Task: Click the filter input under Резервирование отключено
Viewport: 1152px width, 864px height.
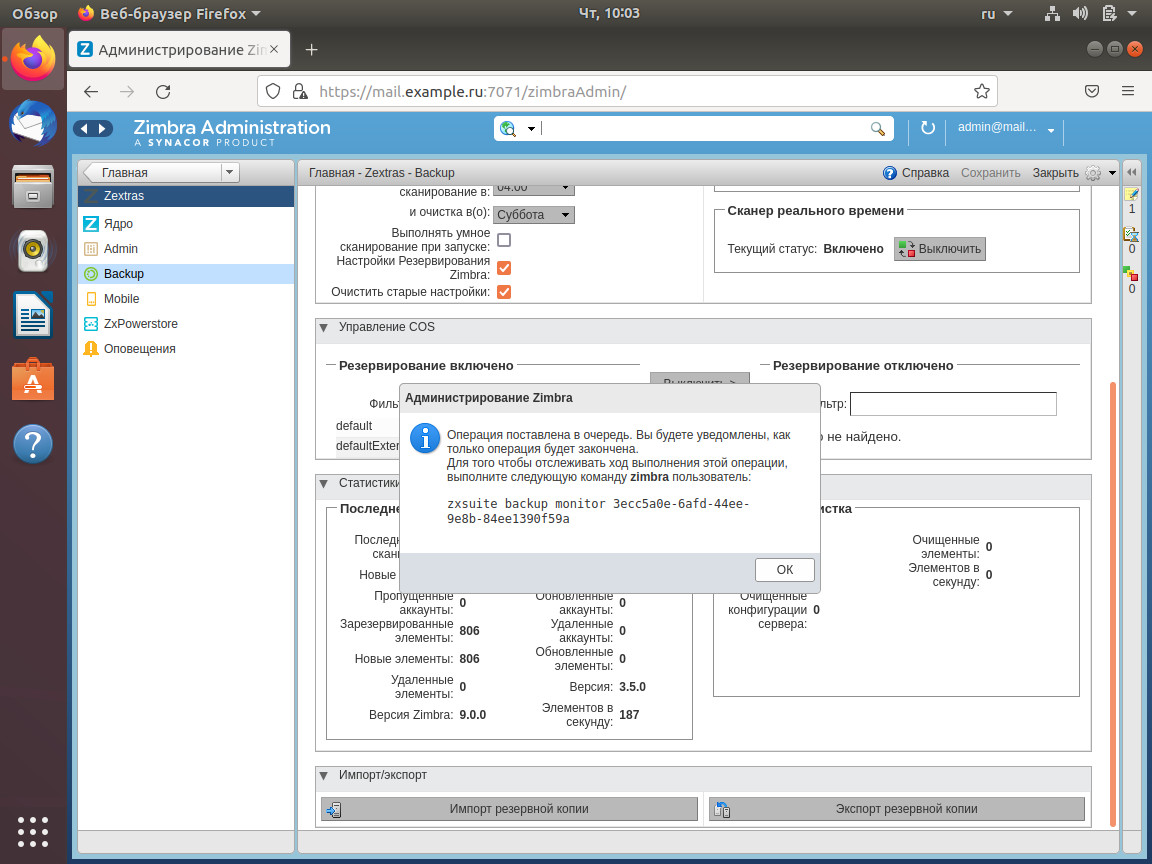Action: coord(952,404)
